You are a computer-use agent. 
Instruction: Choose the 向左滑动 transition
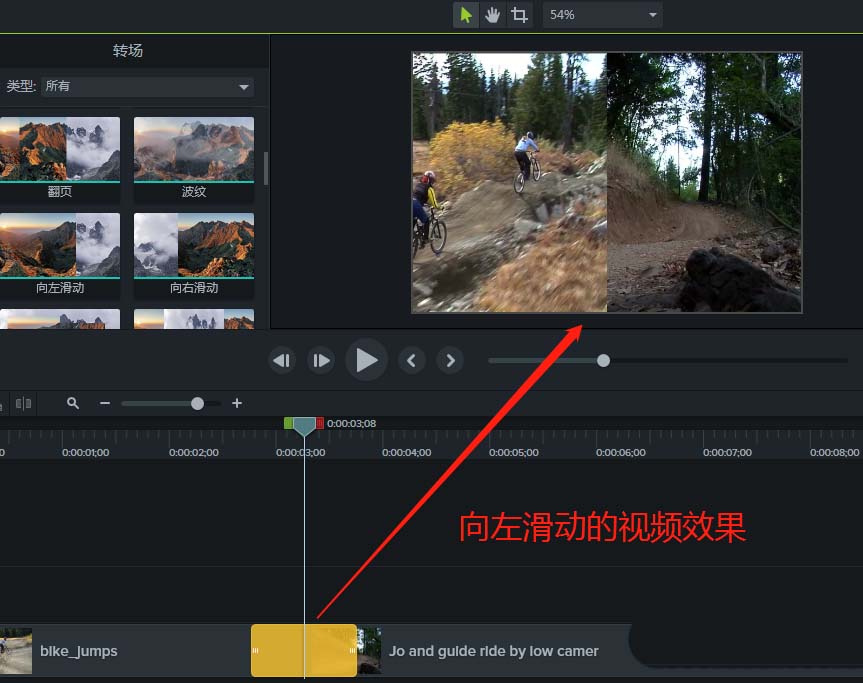60,245
